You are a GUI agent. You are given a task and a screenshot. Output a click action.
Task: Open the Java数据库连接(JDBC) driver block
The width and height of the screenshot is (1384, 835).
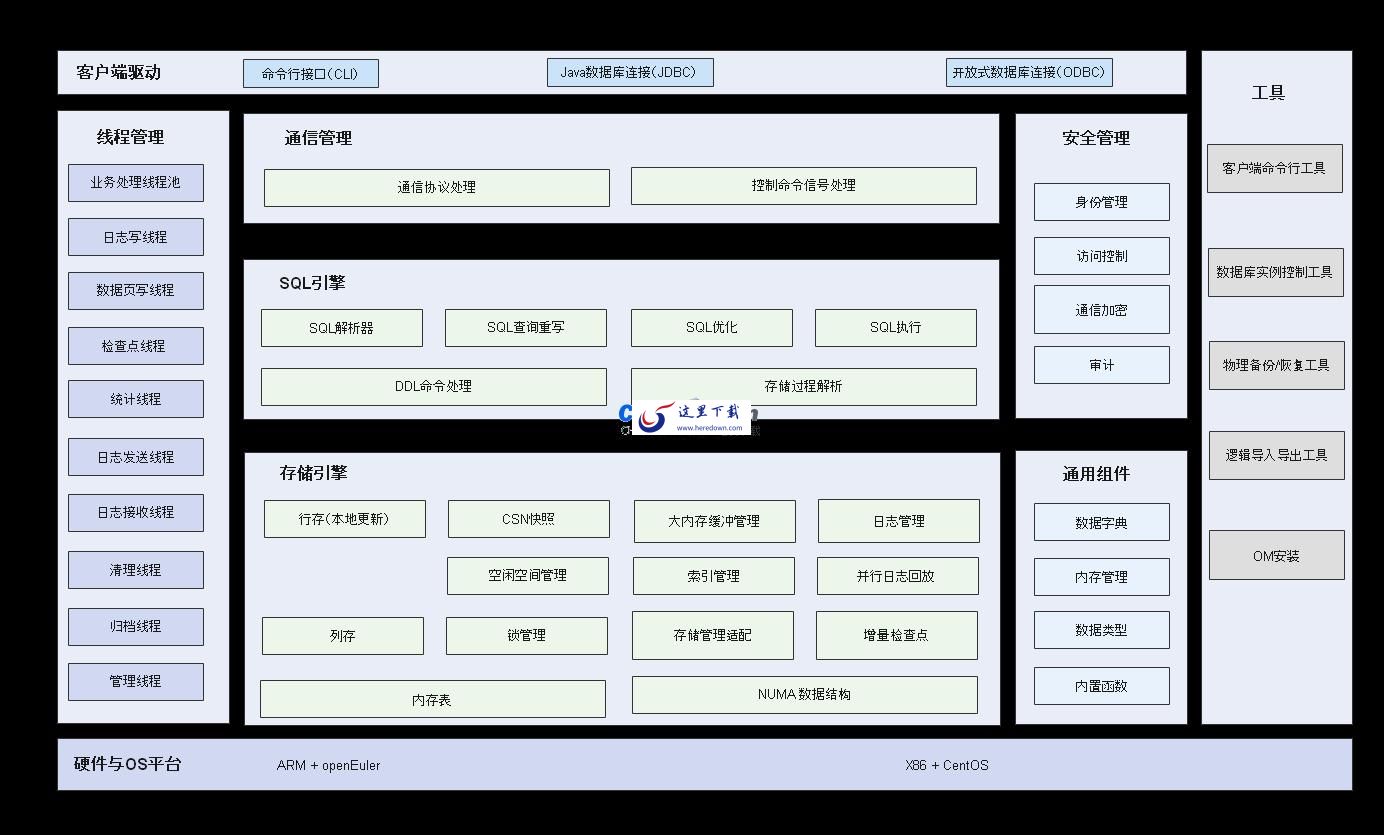tap(630, 72)
